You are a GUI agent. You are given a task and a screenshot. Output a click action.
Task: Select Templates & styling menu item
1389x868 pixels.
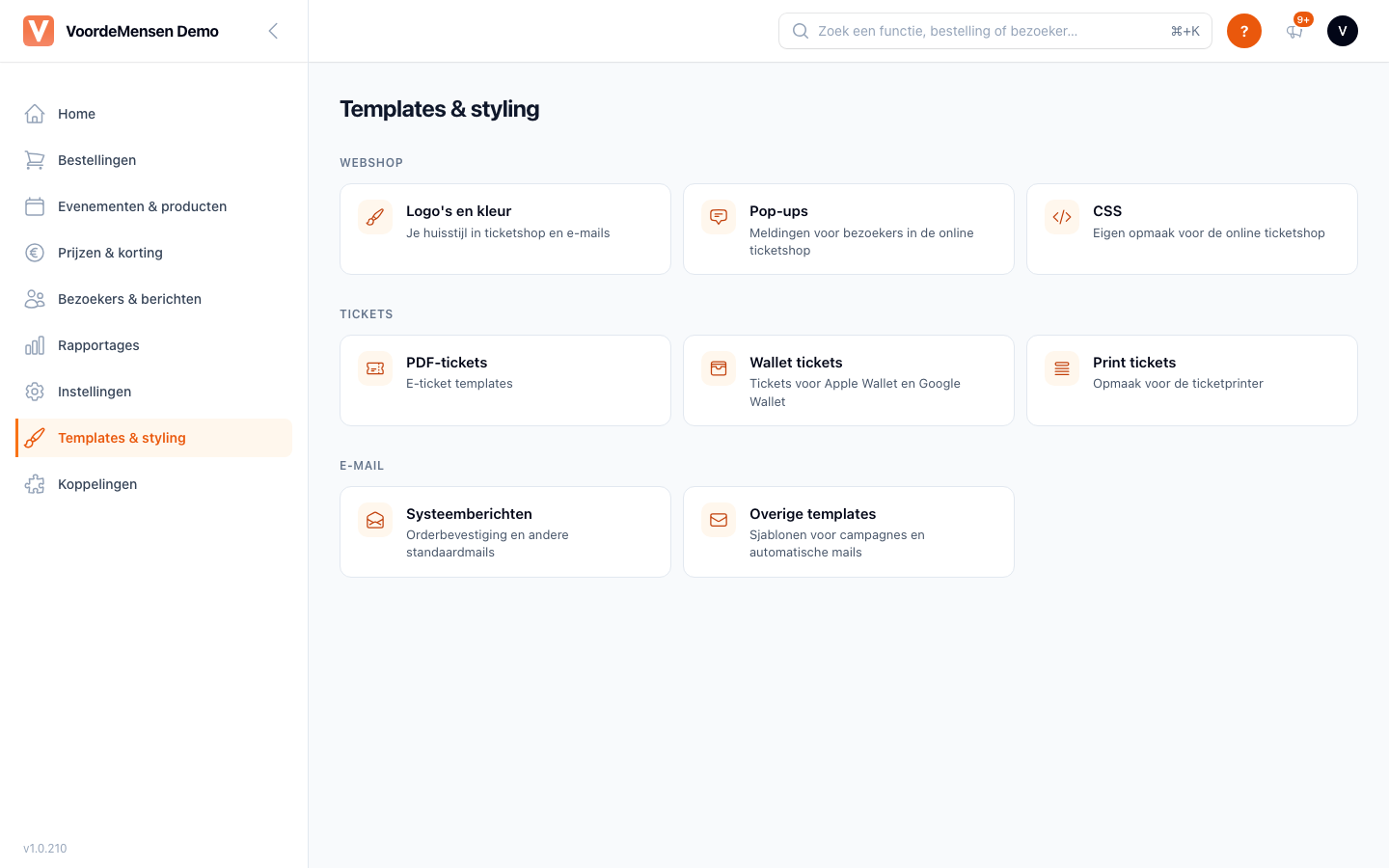(x=154, y=438)
